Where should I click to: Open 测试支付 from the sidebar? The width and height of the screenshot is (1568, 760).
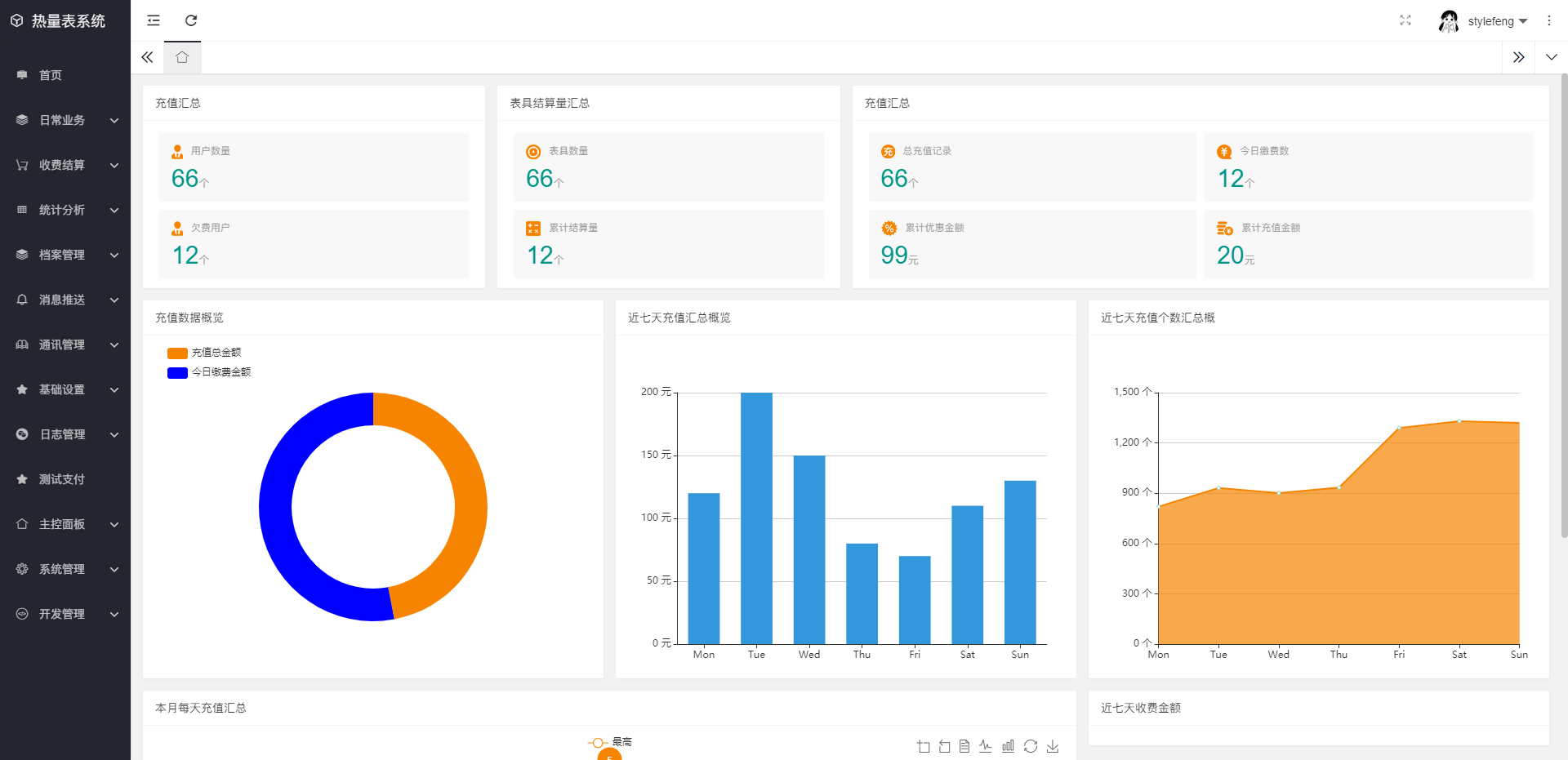62,479
